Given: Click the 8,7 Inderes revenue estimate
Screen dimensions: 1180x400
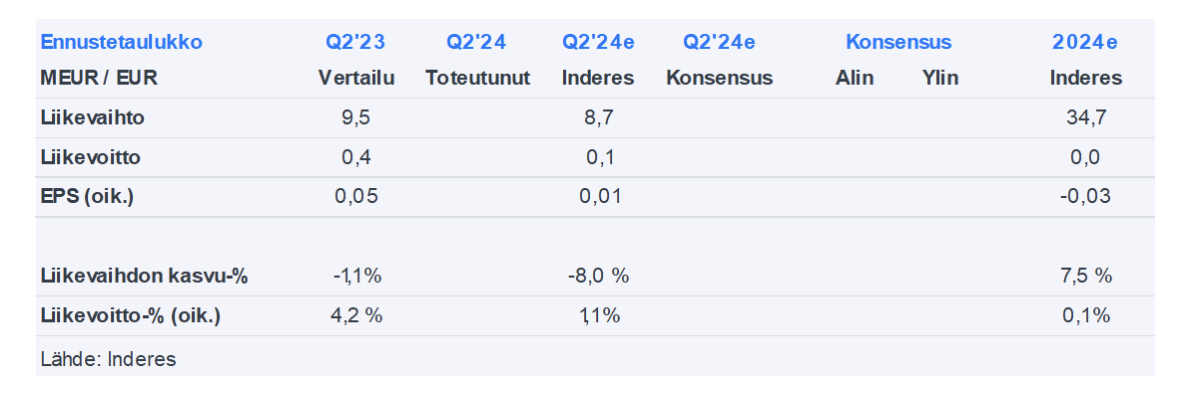Looking at the screenshot, I should pos(600,117).
